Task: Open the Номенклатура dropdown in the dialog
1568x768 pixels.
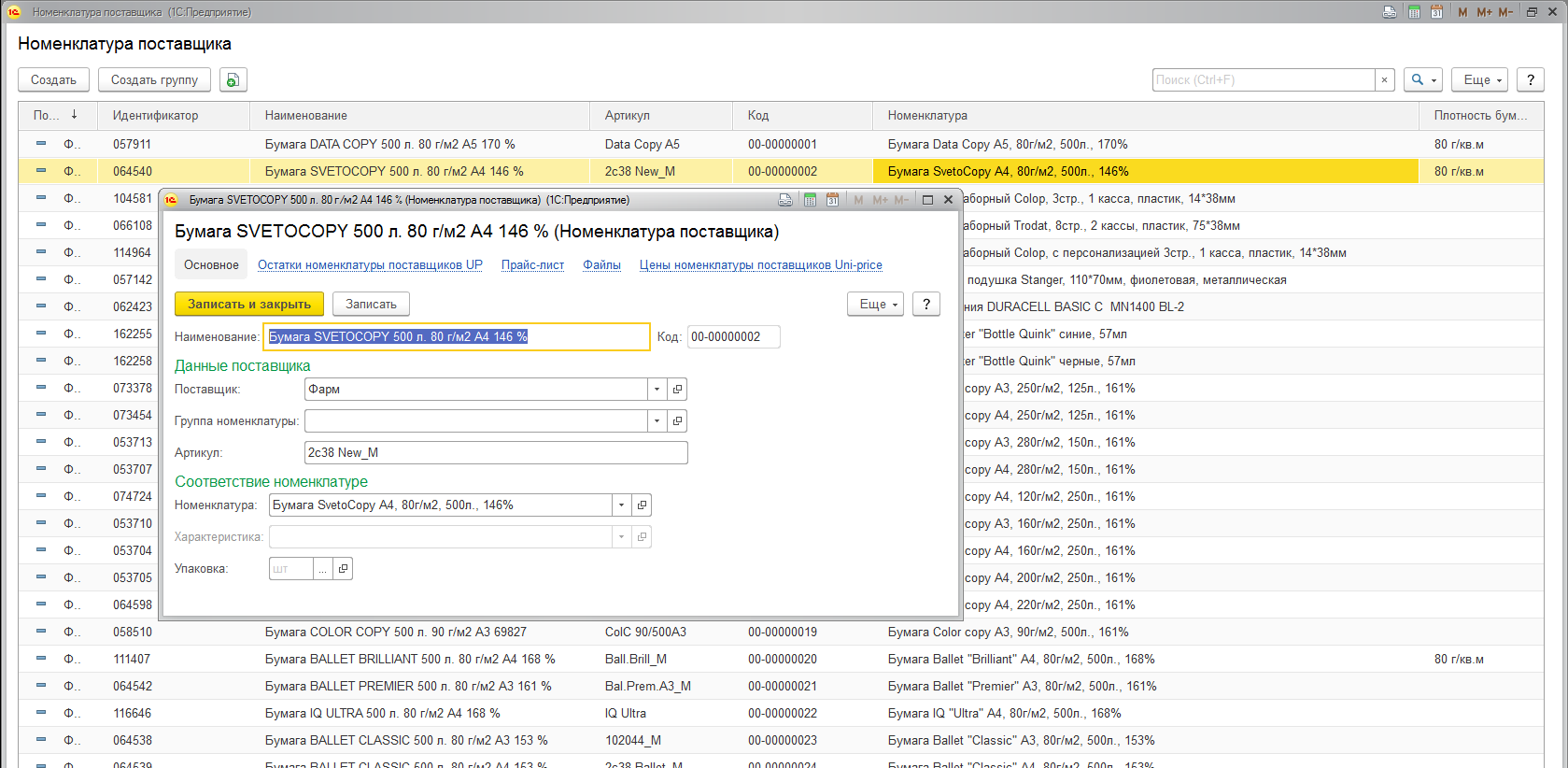Action: [x=621, y=505]
